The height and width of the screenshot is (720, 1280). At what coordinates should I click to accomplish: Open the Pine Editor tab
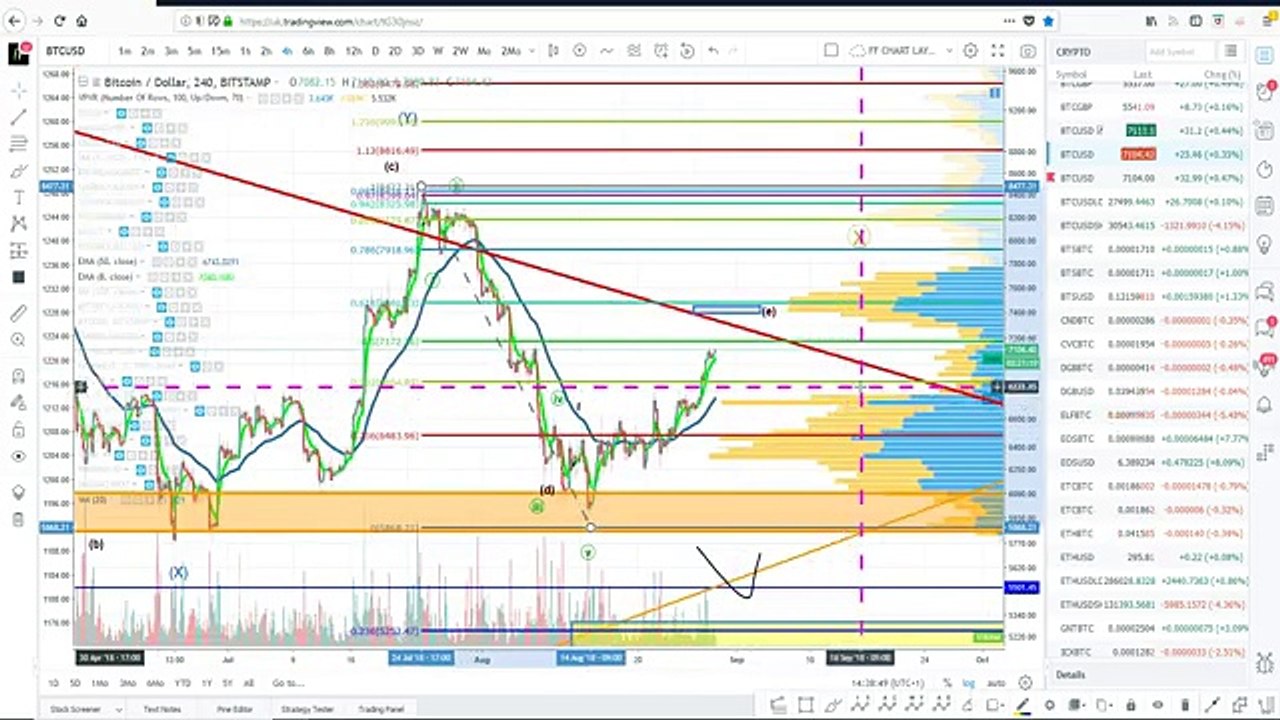[234, 709]
